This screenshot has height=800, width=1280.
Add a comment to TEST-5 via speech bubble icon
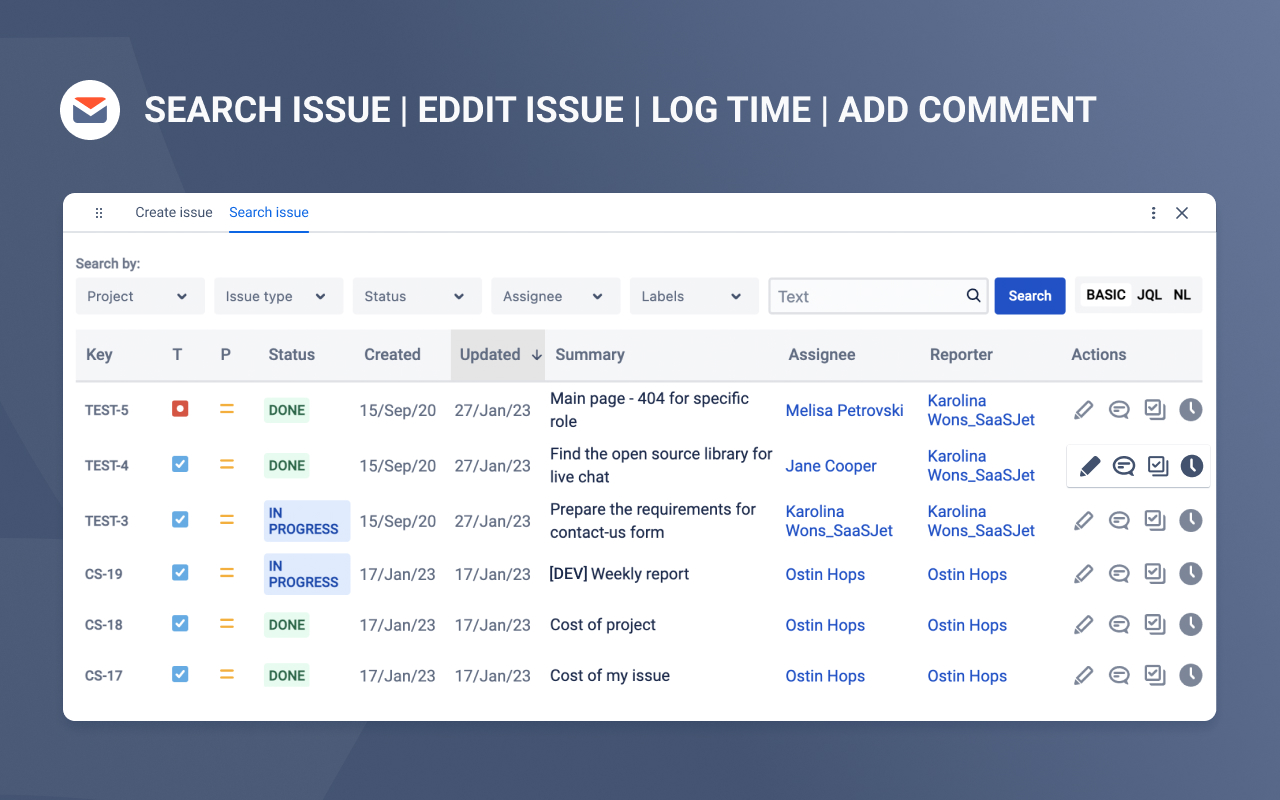point(1119,409)
